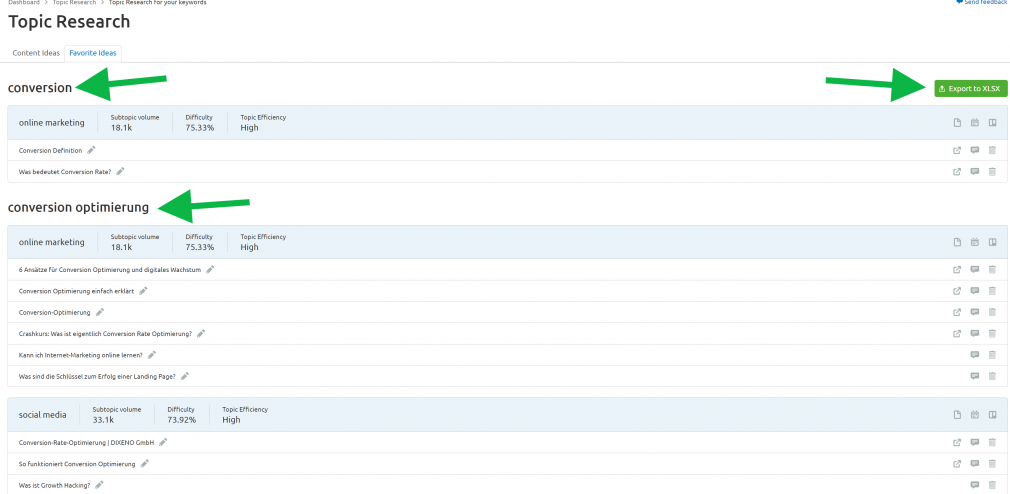This screenshot has width=1010, height=494.
Task: Edit pencil for Schlüssel zum Erfolg Landing Page
Action: pos(185,375)
